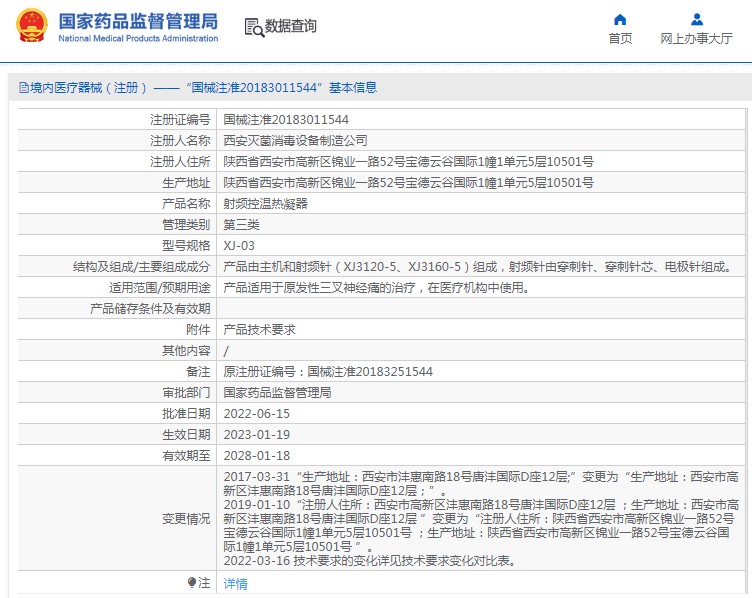
Task: Select expiry date 2028-01-18
Action: [x=257, y=456]
